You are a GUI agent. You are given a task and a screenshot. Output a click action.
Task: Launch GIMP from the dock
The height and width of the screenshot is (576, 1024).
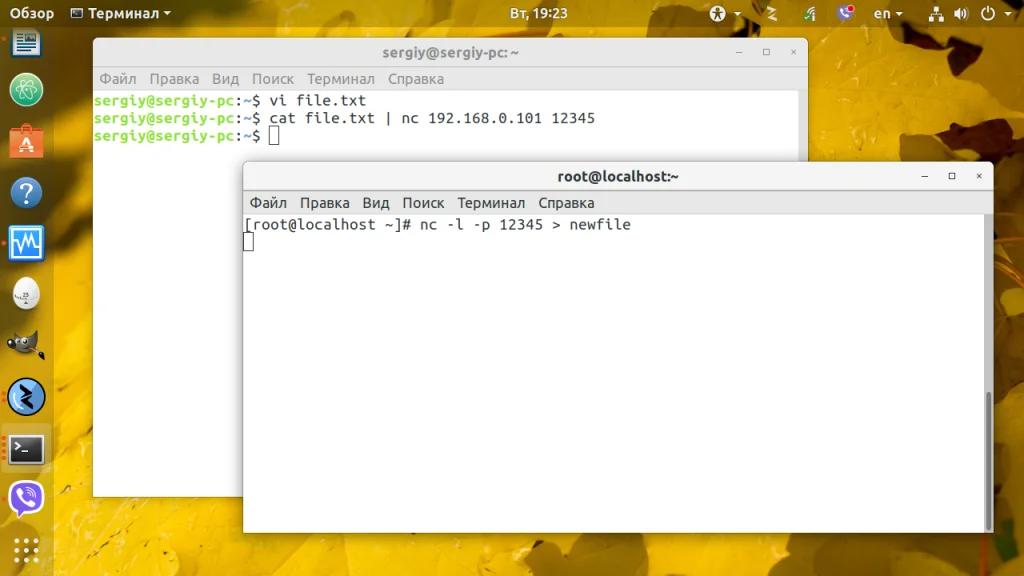(x=26, y=345)
